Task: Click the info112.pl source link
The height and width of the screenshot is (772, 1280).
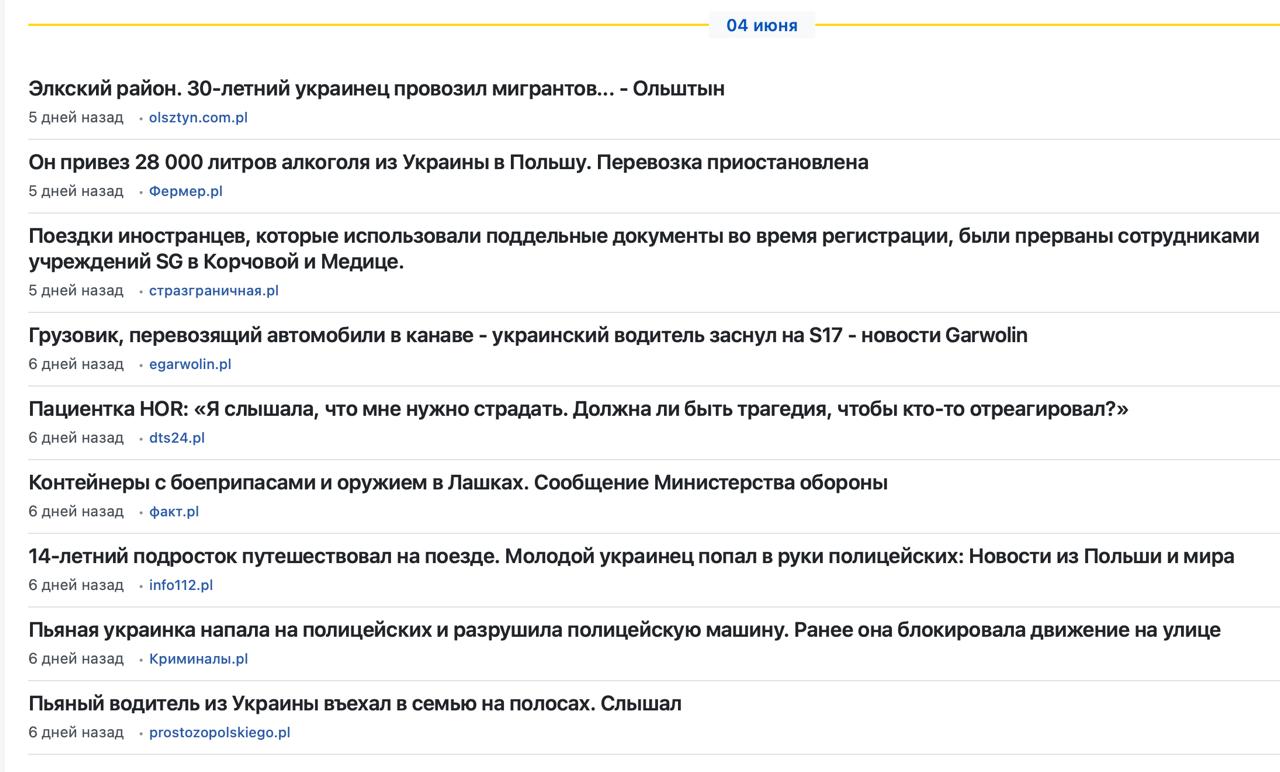Action: pos(181,585)
